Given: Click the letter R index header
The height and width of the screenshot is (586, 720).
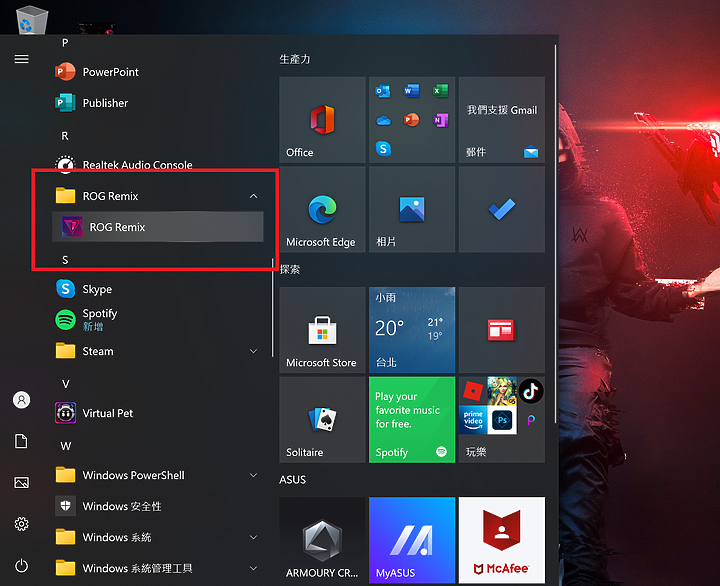Looking at the screenshot, I should point(65,136).
